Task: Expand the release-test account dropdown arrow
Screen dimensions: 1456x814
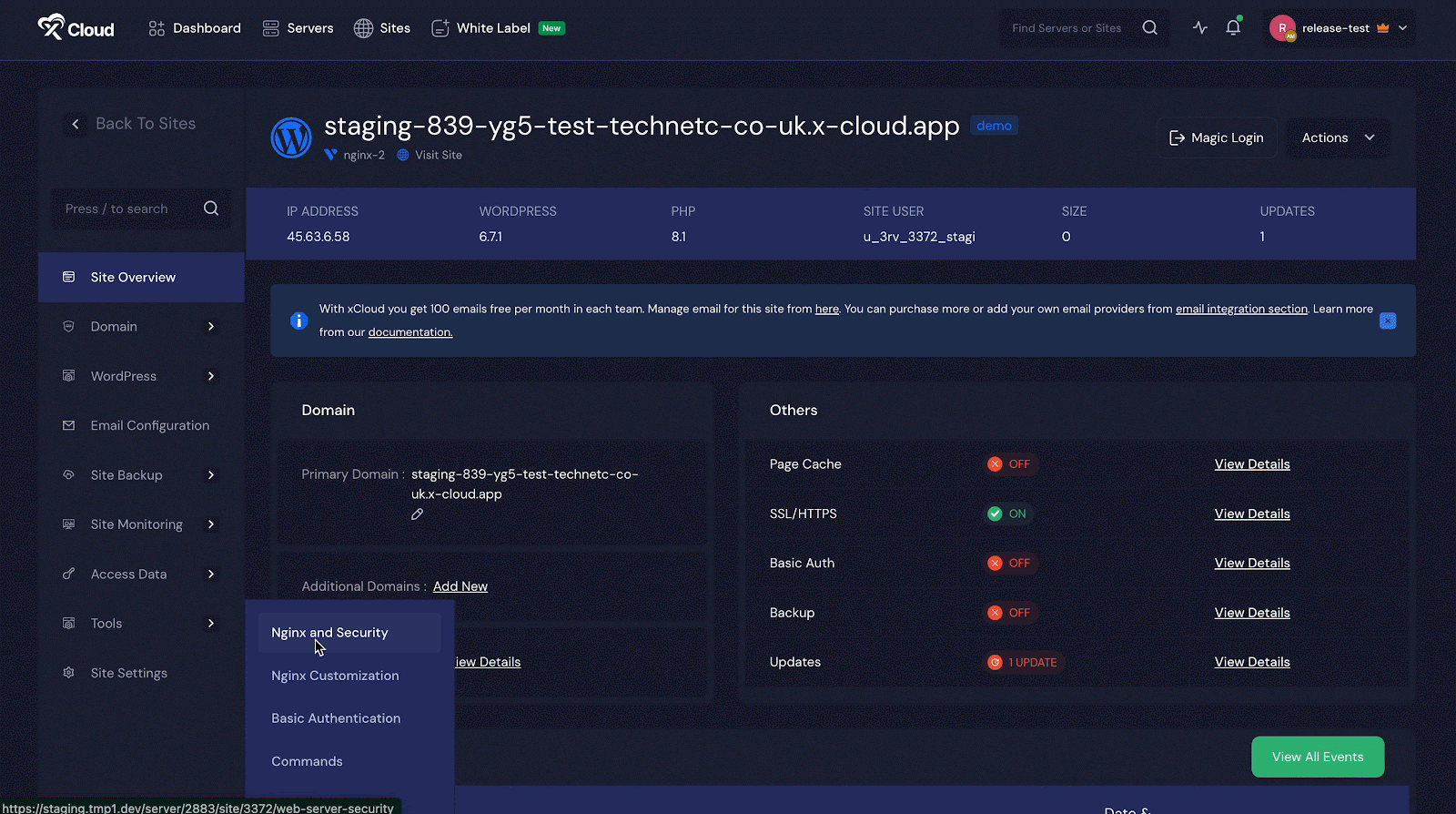Action: tap(1402, 28)
